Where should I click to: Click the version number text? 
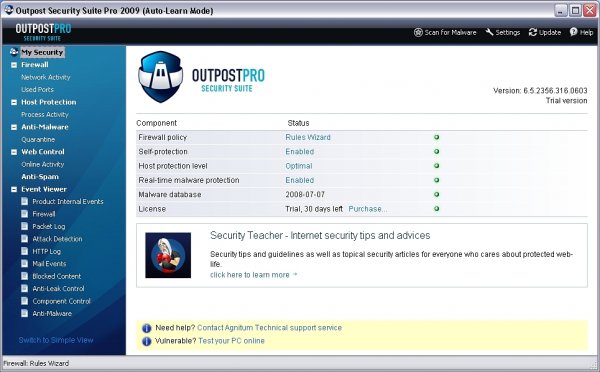coord(540,91)
